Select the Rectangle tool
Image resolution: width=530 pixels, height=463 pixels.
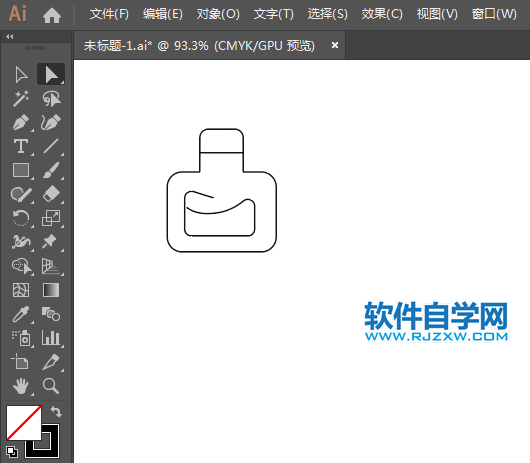[x=21, y=170]
